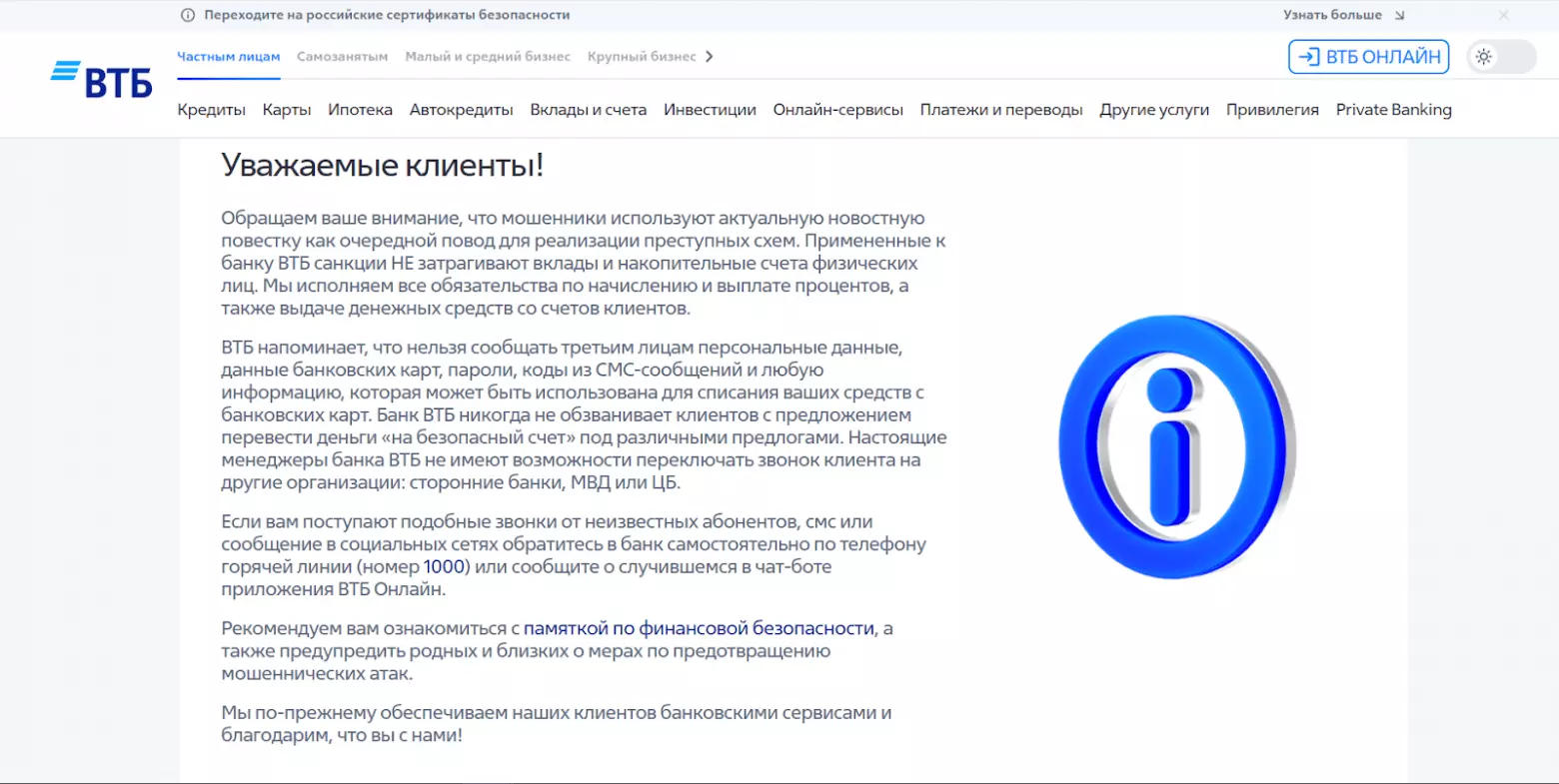
Task: Click the login arrow icon in ВТБ ОНЛАЙН
Action: pyautogui.click(x=1308, y=57)
